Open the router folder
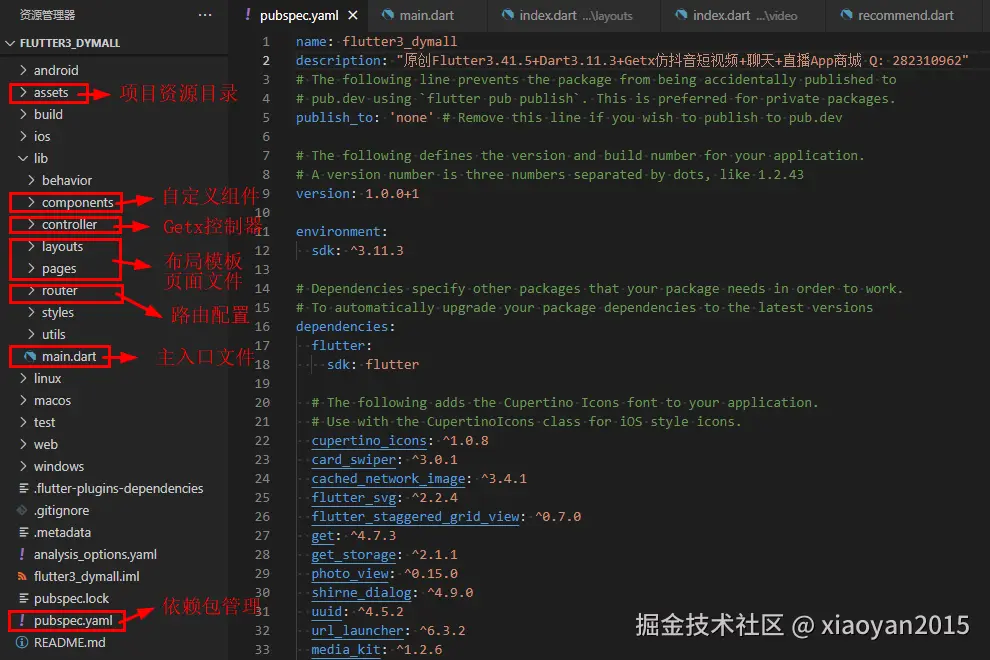990x660 pixels. [59, 291]
